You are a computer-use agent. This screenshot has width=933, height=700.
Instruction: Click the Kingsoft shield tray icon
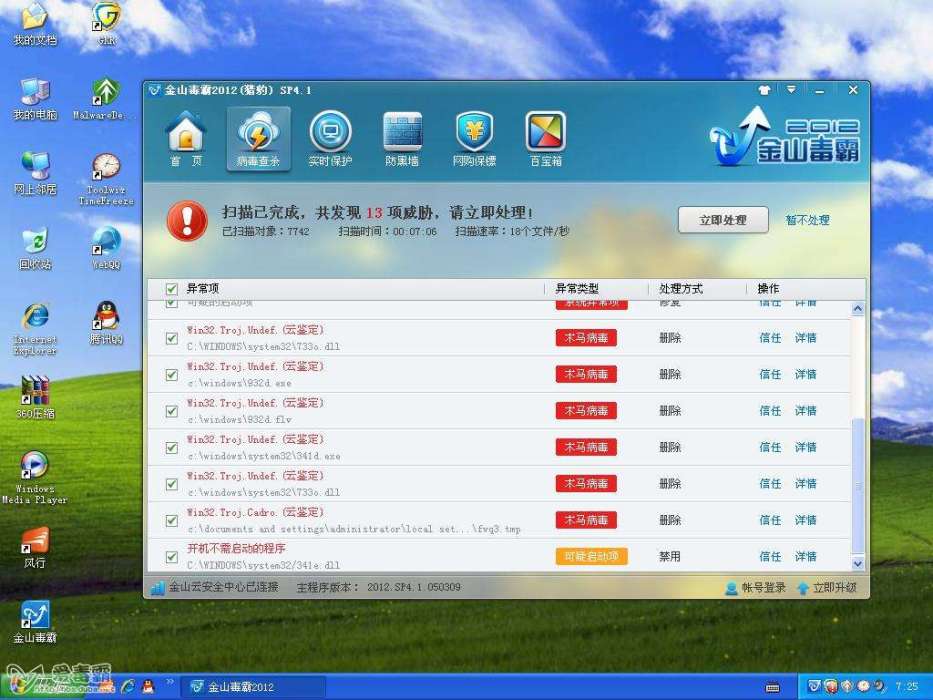pos(813,686)
